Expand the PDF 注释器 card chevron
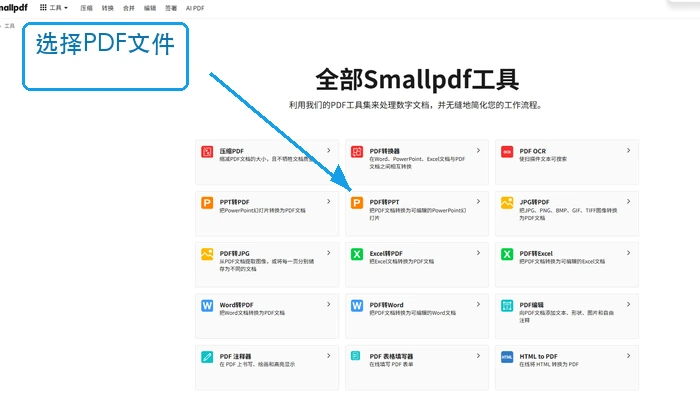The image size is (700, 395). click(x=329, y=356)
